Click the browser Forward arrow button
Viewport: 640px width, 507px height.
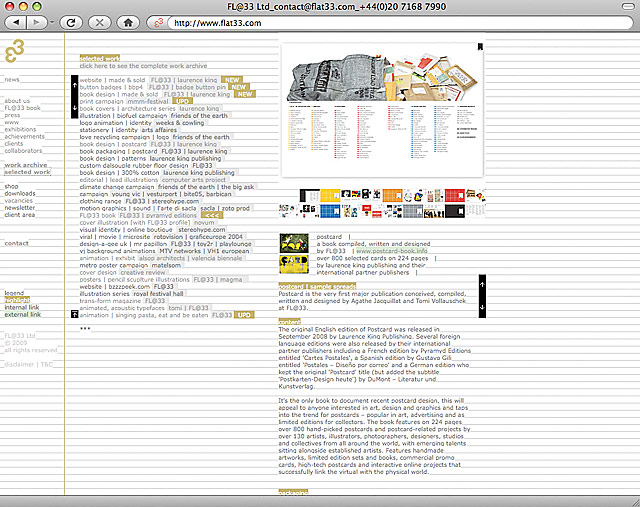click(37, 22)
